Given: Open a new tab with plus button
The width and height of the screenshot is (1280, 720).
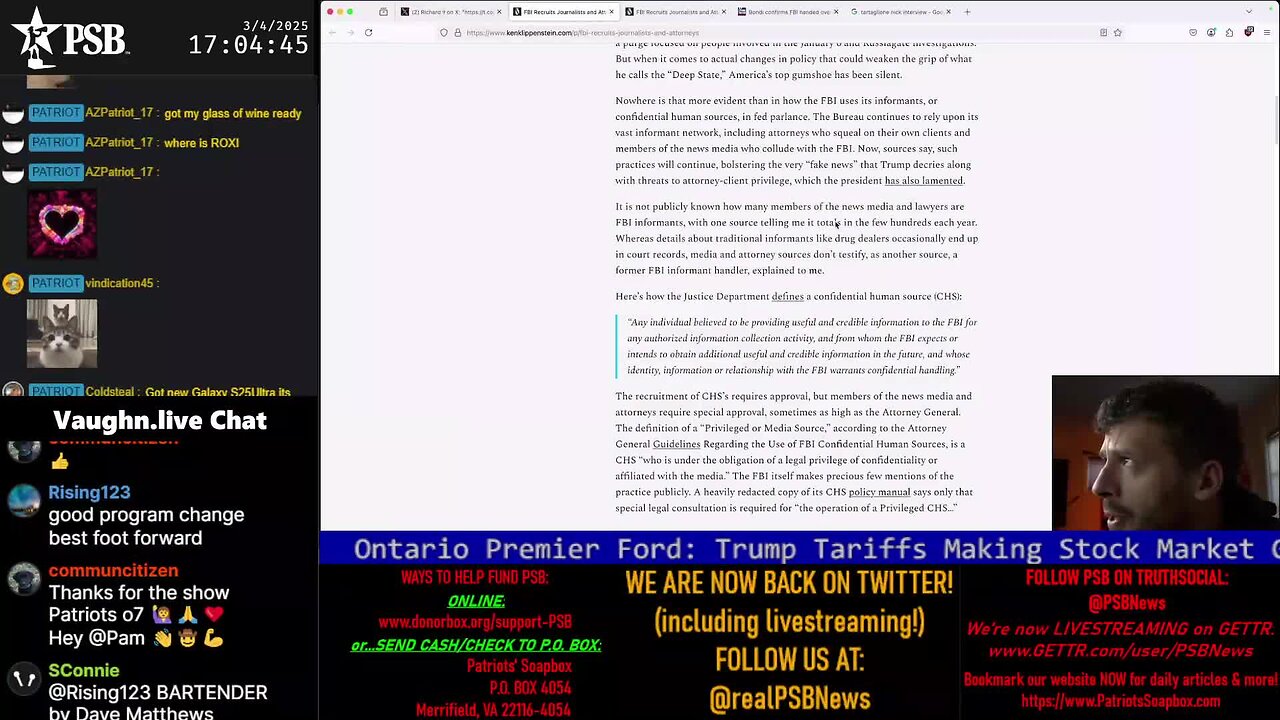Looking at the screenshot, I should point(967,12).
